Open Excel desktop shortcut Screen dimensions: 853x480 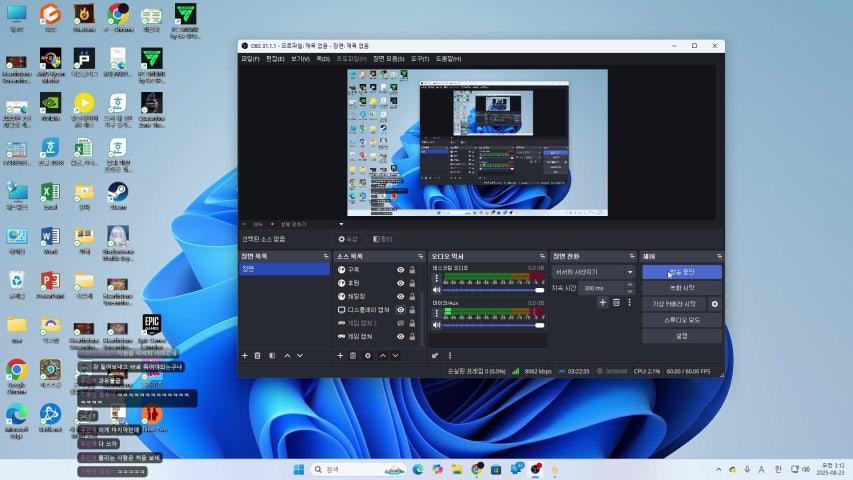tap(50, 196)
